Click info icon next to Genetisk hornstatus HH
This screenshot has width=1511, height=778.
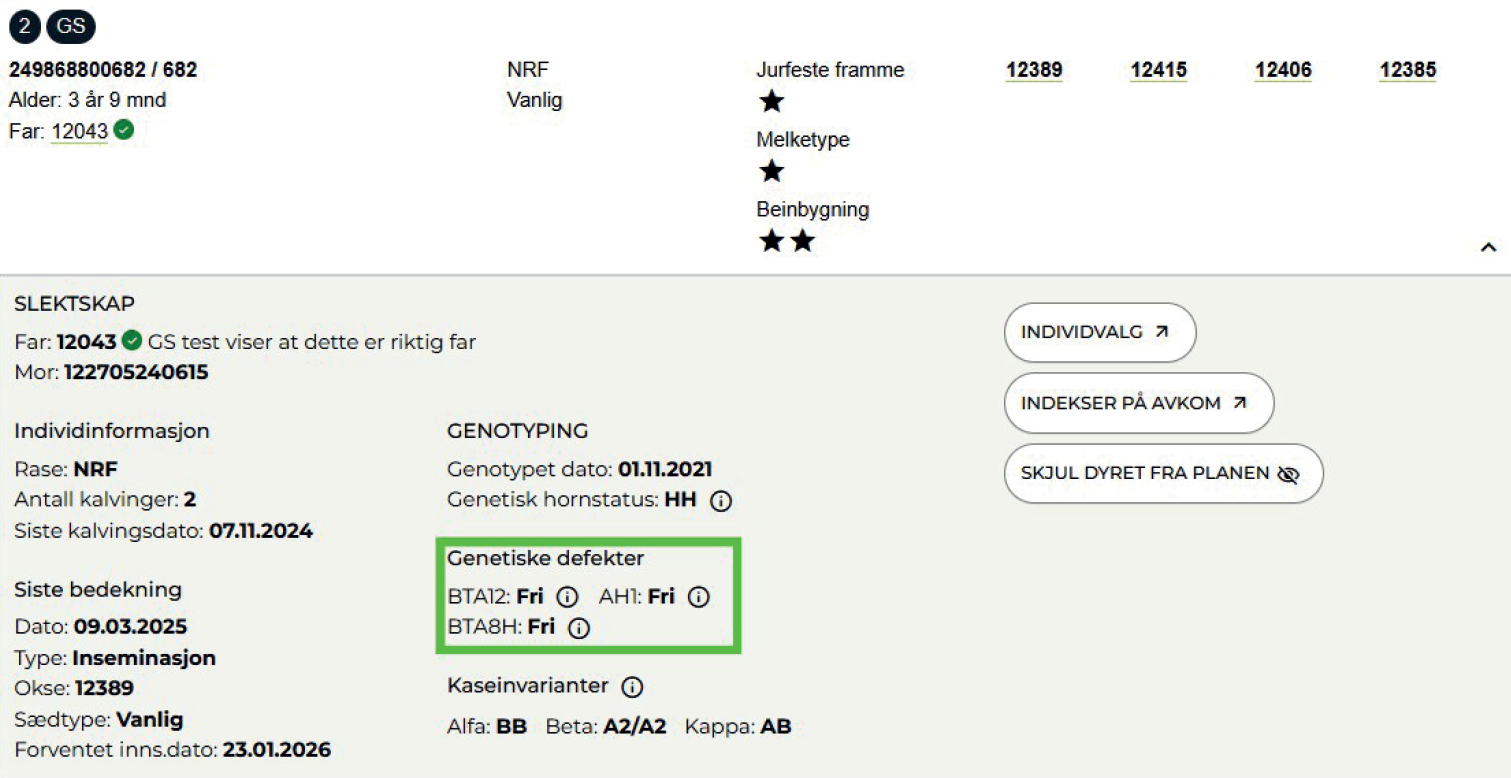pyautogui.click(x=720, y=501)
